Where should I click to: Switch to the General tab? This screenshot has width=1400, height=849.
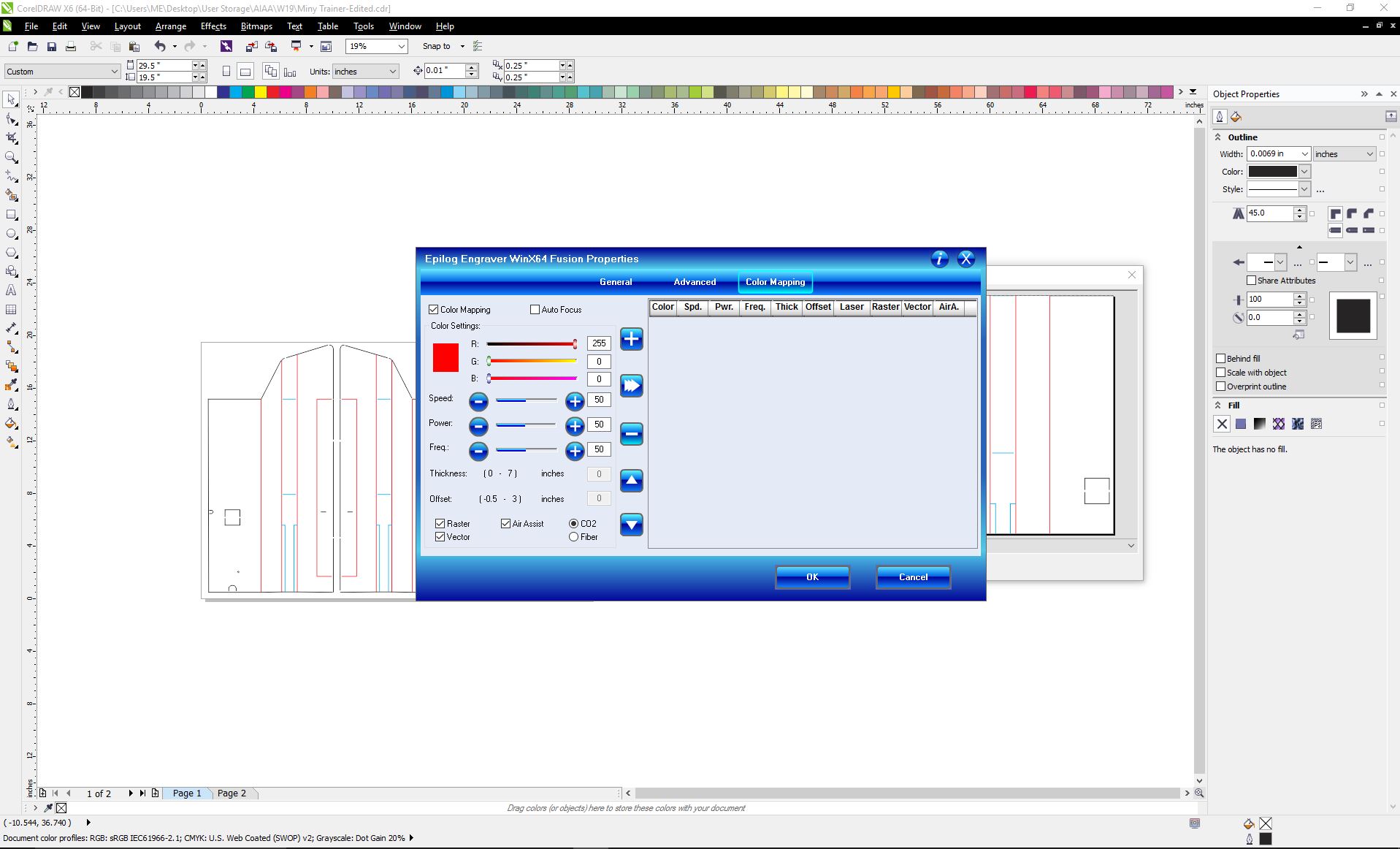coord(616,282)
